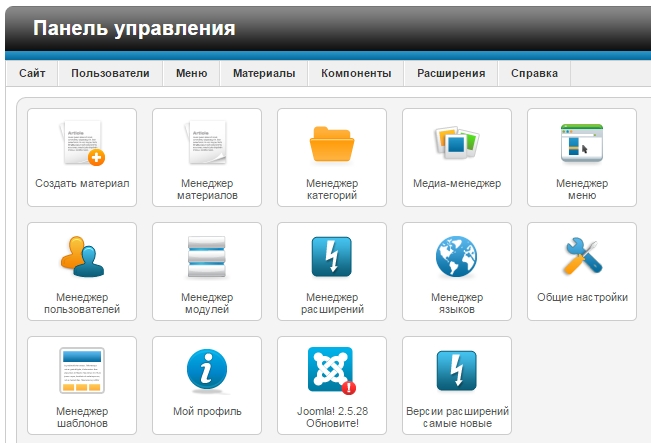Open Менеджер модулей icon
Image resolution: width=651 pixels, height=443 pixels.
207,259
